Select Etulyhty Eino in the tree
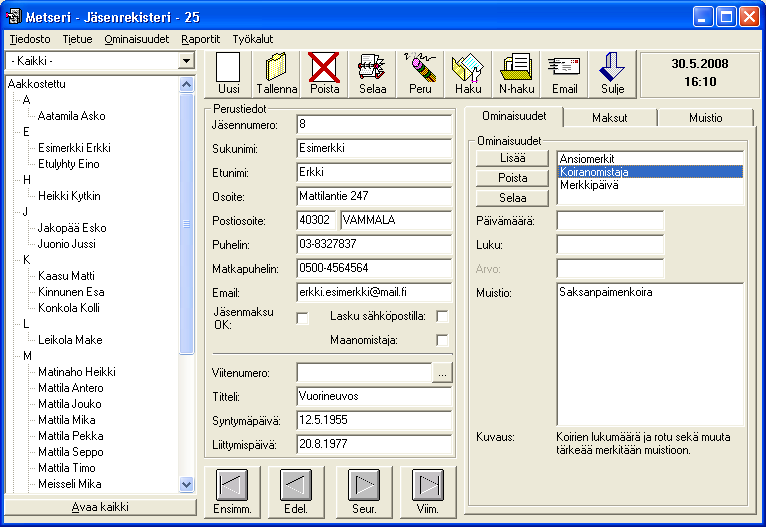The image size is (766, 527). coord(68,164)
